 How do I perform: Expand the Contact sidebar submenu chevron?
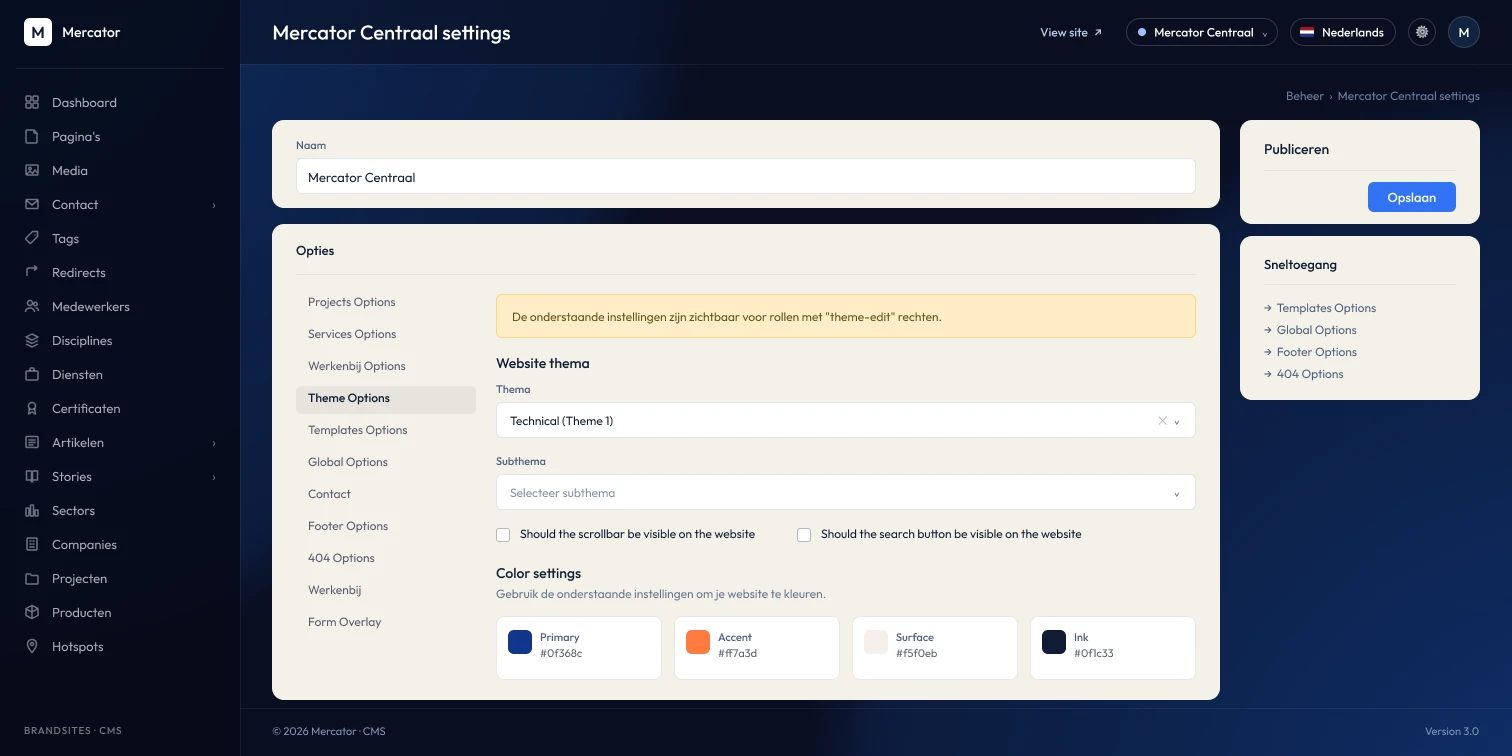coord(214,205)
